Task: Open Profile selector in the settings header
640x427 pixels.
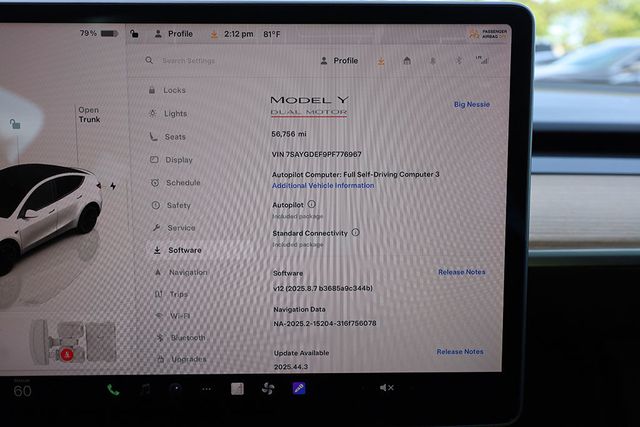Action: pos(339,61)
